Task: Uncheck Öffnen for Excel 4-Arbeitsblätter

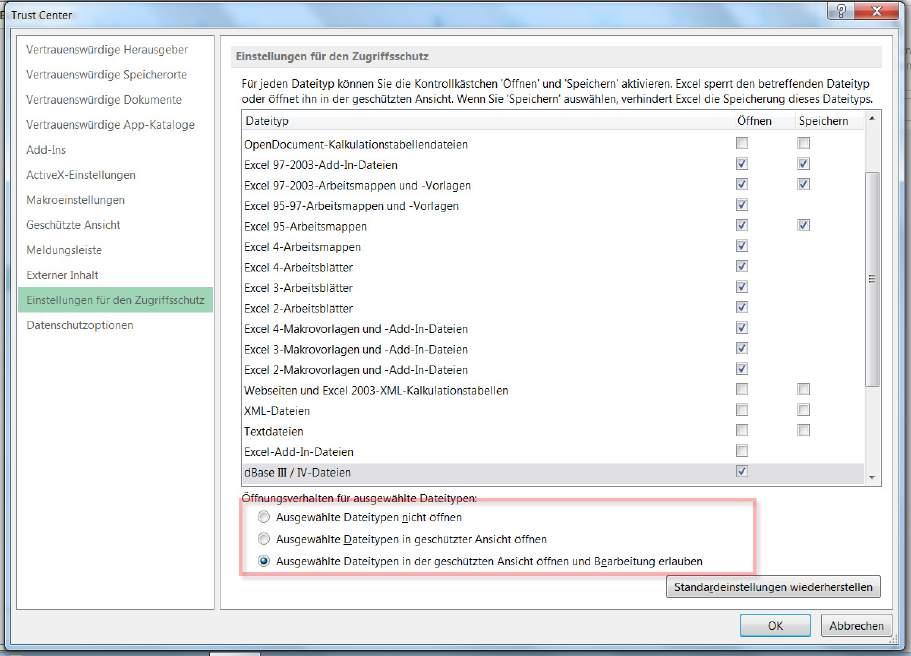Action: pos(742,266)
